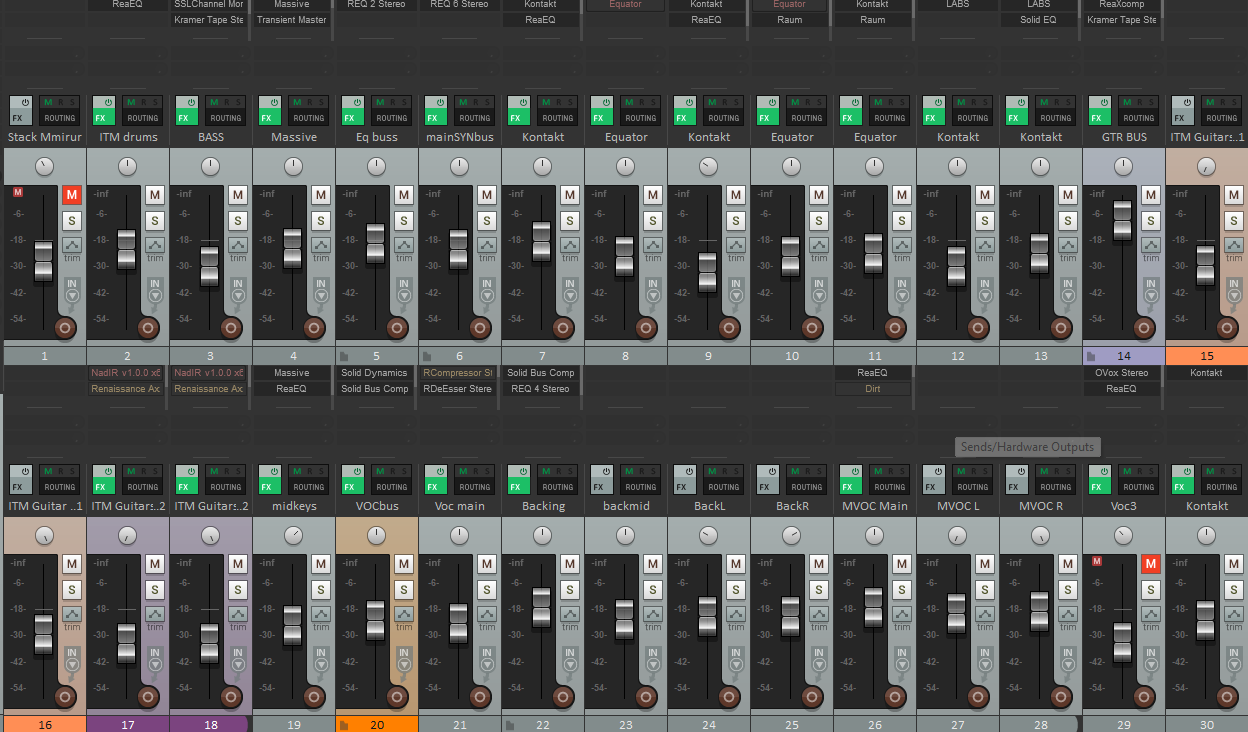Arm the BackL track for recording
This screenshot has height=732, width=1248.
[730, 696]
